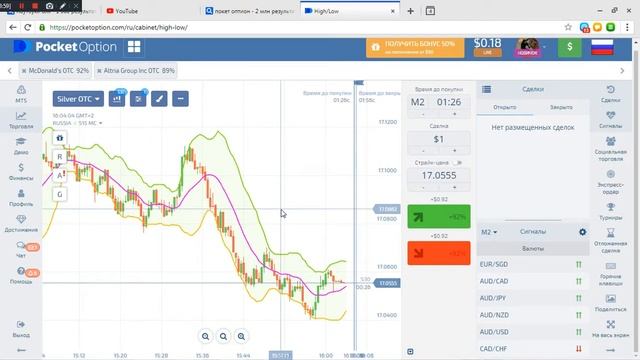
Task: Click the middle zoom reset magnifier
Action: [223, 336]
